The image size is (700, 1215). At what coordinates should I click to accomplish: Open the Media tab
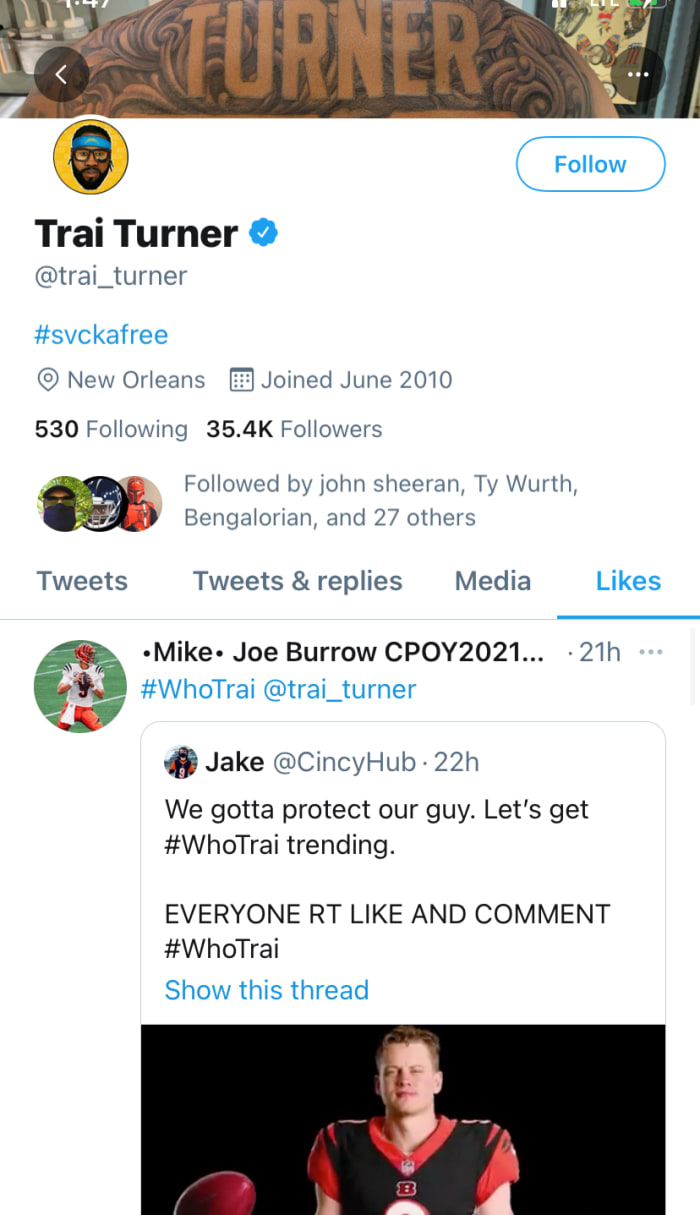pyautogui.click(x=492, y=581)
